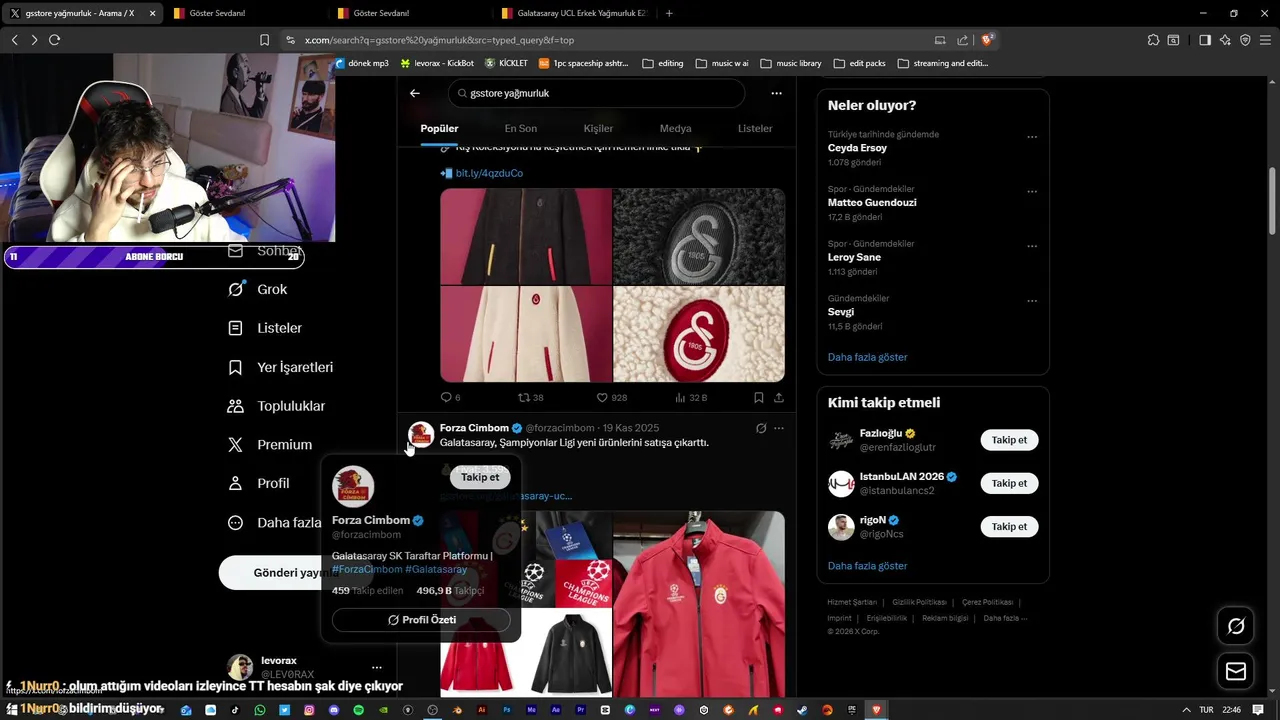Screen dimensions: 1280x720
Task: Open account menu next to levorax
Action: coord(376,667)
